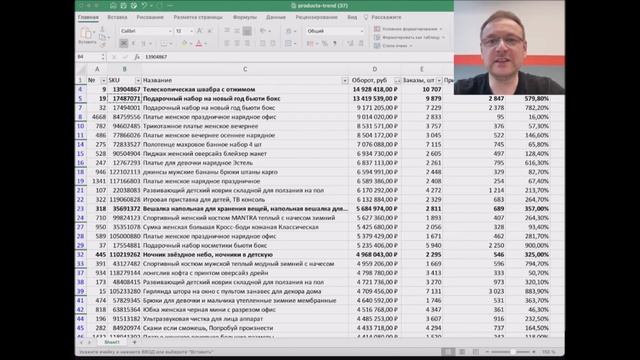Click the red Font Color A icon
Screen dimensions: 640x360
pos(199,43)
